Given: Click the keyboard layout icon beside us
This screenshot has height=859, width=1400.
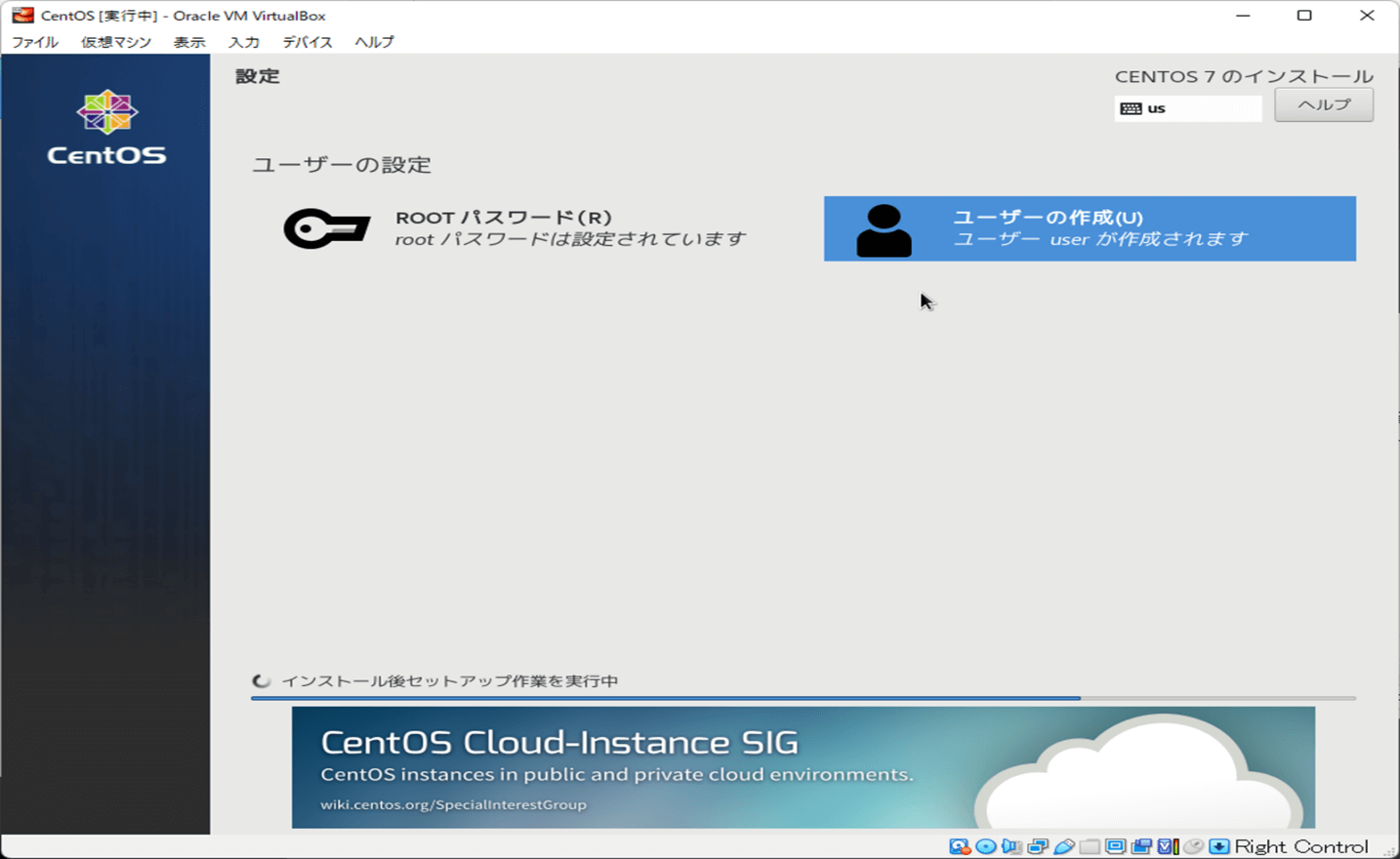Looking at the screenshot, I should (x=1131, y=108).
